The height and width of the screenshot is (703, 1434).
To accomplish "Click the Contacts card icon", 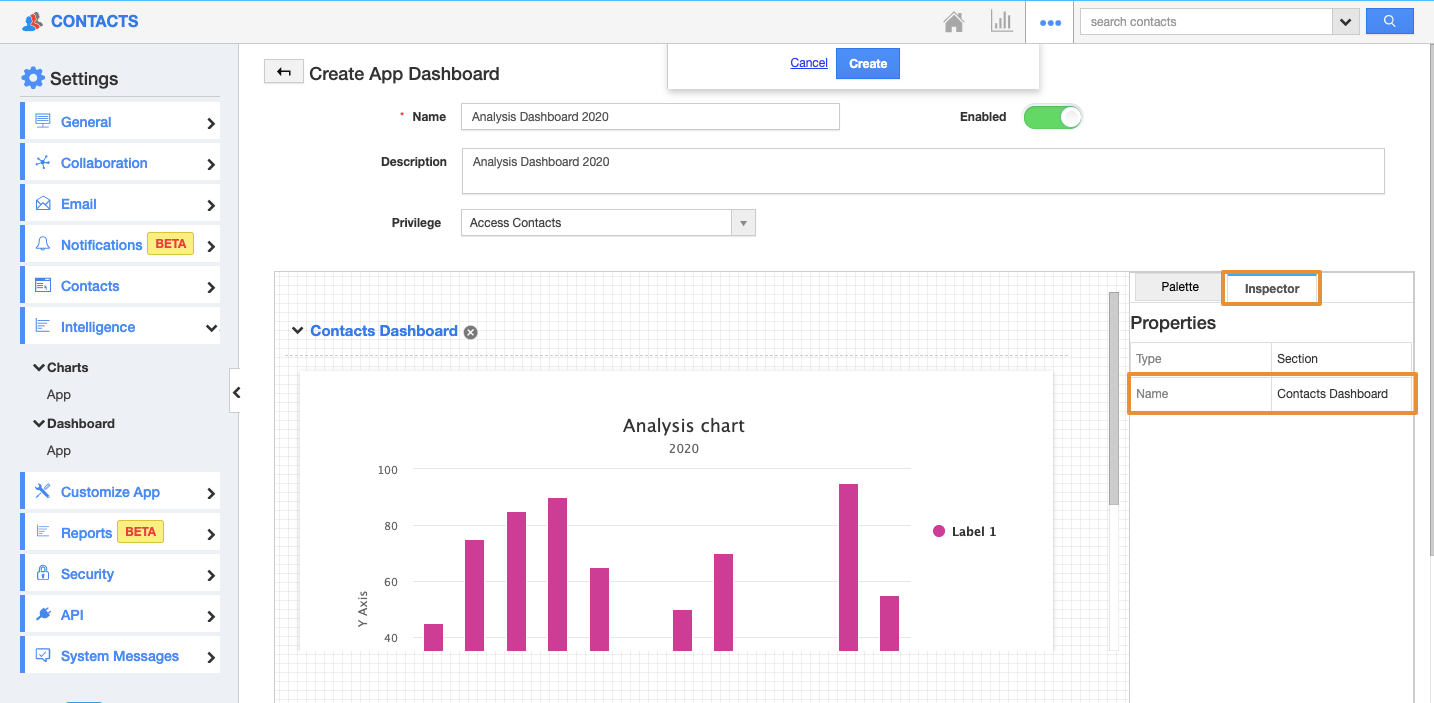I will tap(43, 285).
